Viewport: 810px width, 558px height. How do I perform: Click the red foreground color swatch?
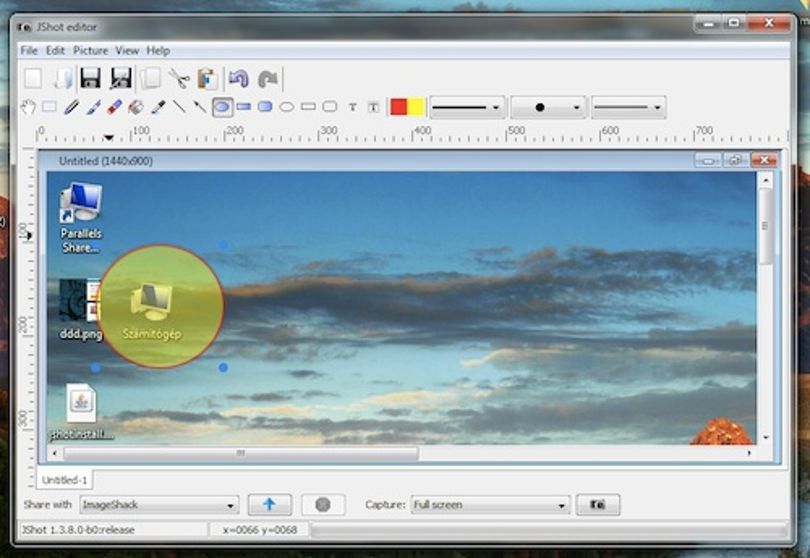click(398, 107)
